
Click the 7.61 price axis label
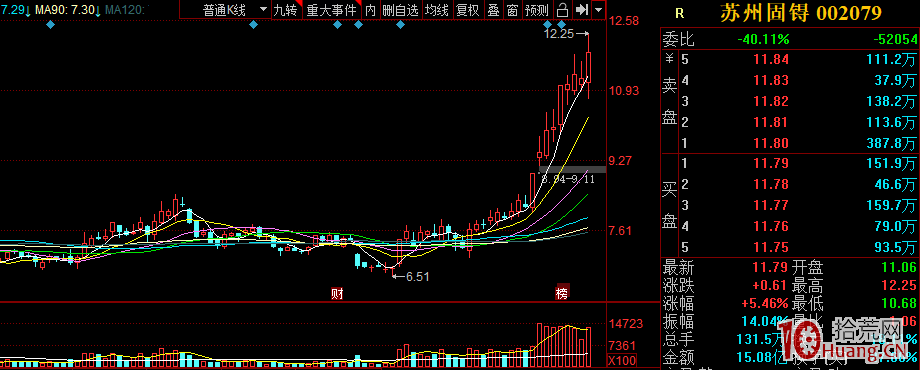(621, 230)
